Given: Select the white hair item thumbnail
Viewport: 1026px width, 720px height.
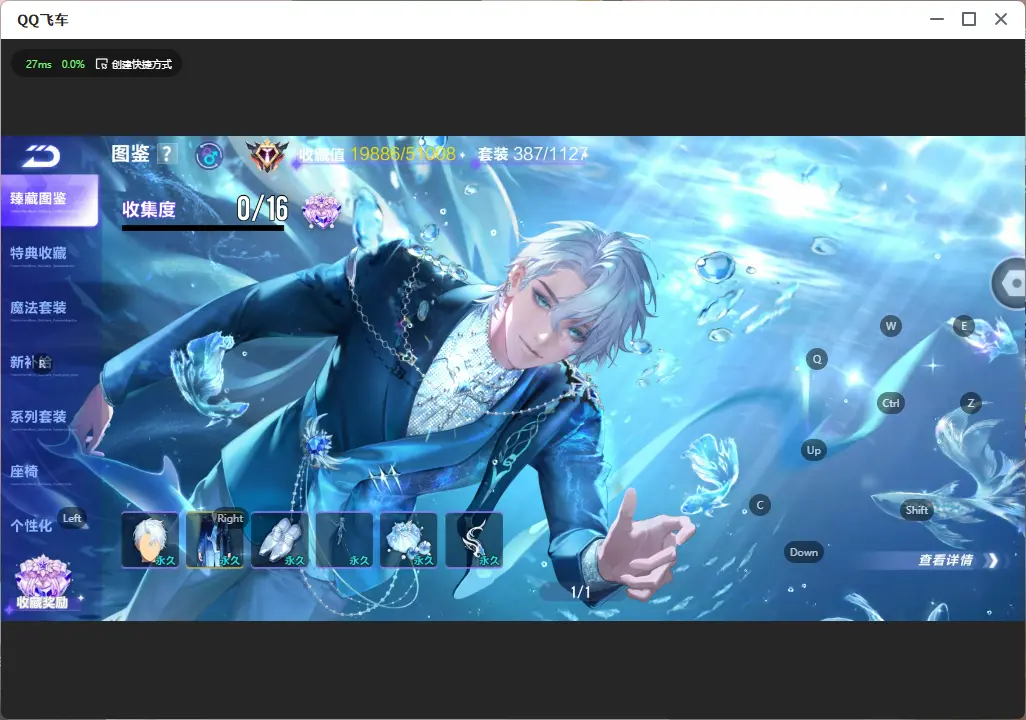Looking at the screenshot, I should click(x=150, y=540).
